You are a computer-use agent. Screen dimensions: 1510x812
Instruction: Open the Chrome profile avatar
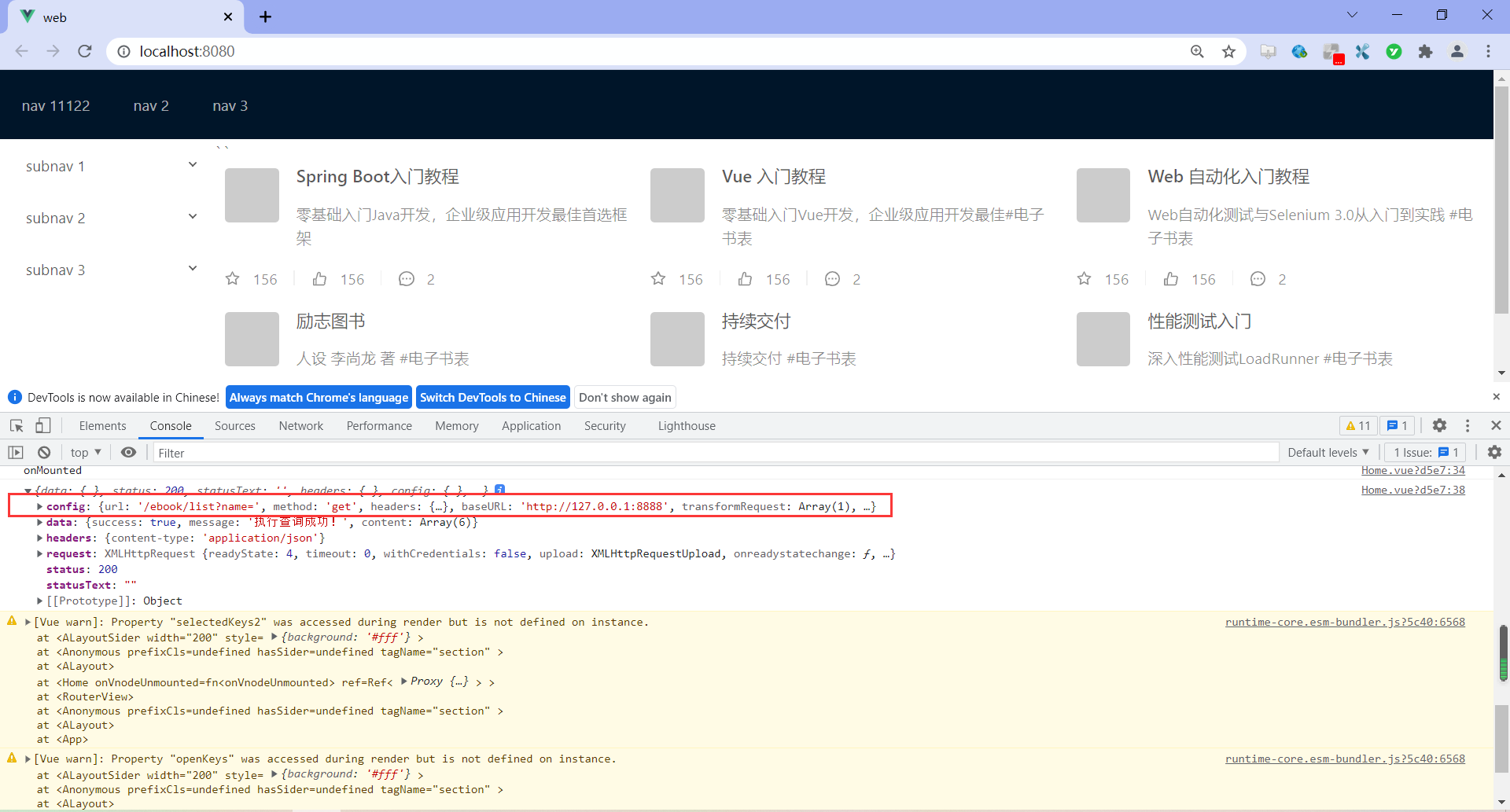click(x=1457, y=51)
